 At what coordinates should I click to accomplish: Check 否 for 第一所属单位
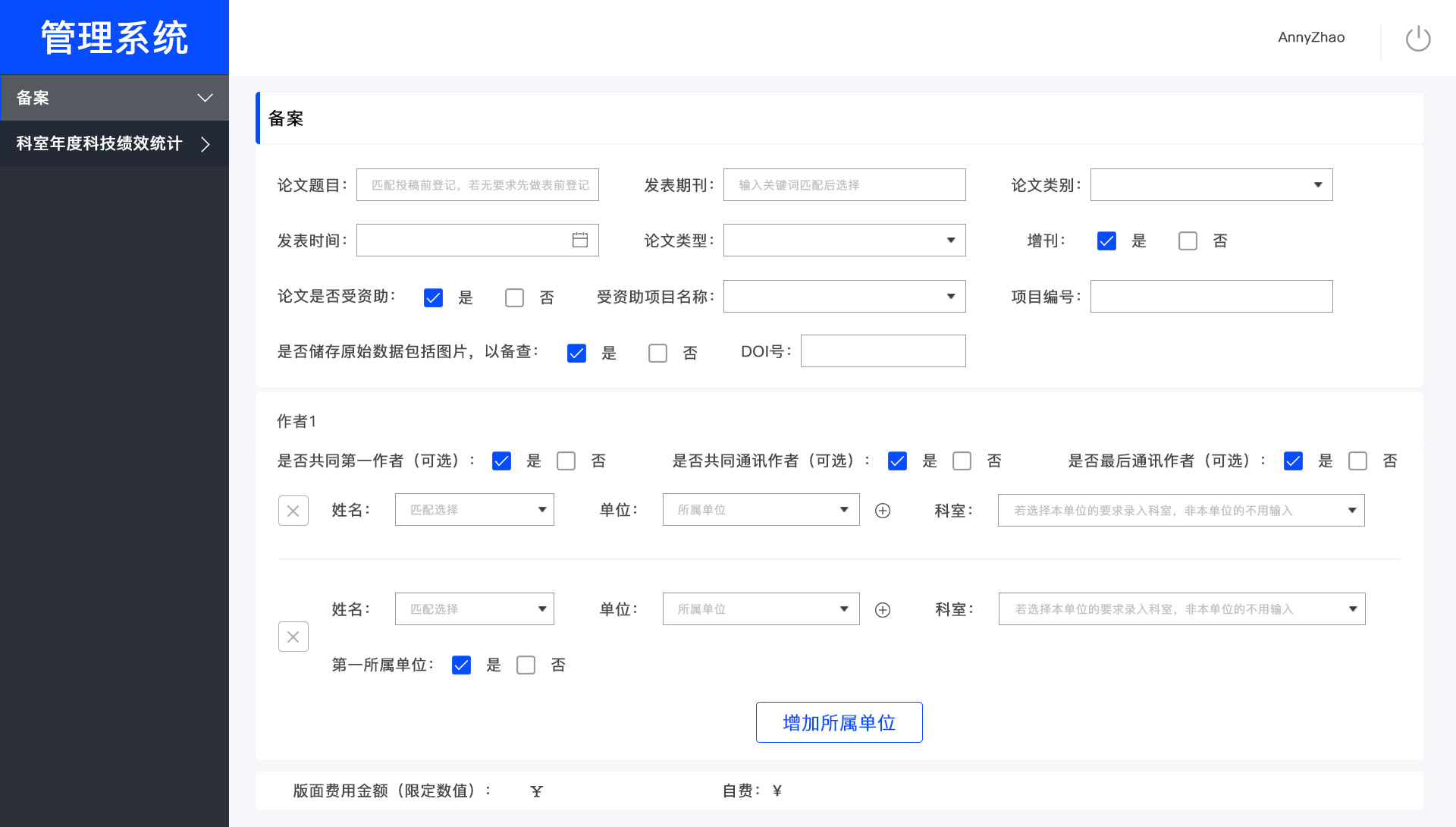[x=526, y=665]
